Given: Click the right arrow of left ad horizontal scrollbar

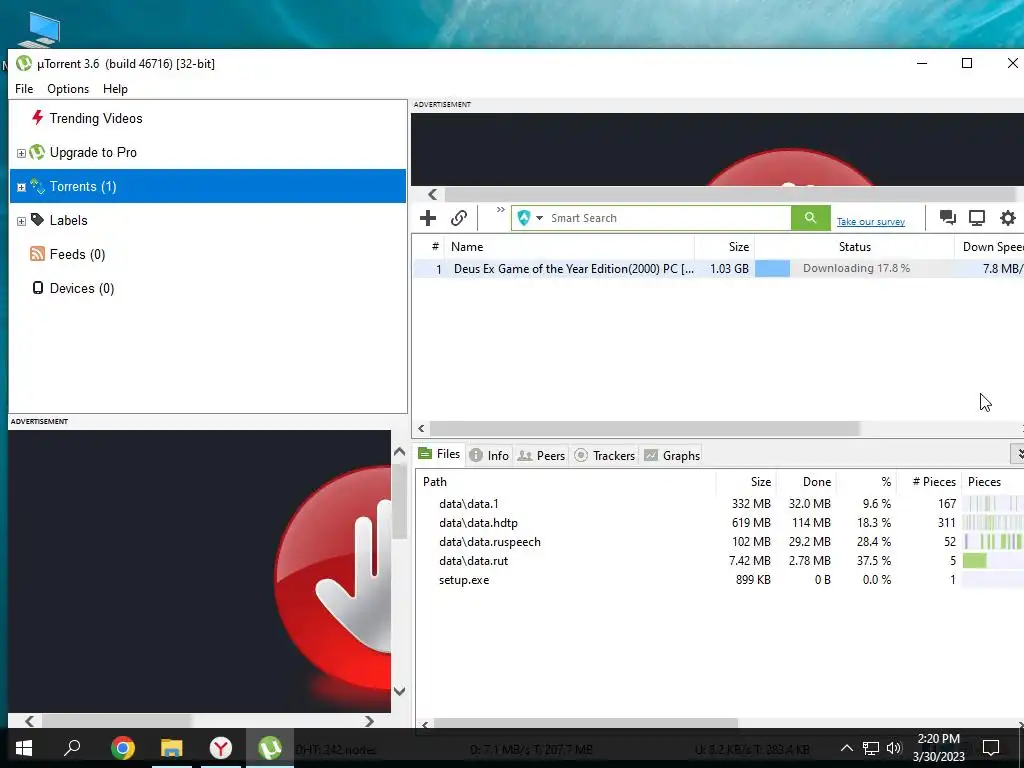Looking at the screenshot, I should point(370,721).
